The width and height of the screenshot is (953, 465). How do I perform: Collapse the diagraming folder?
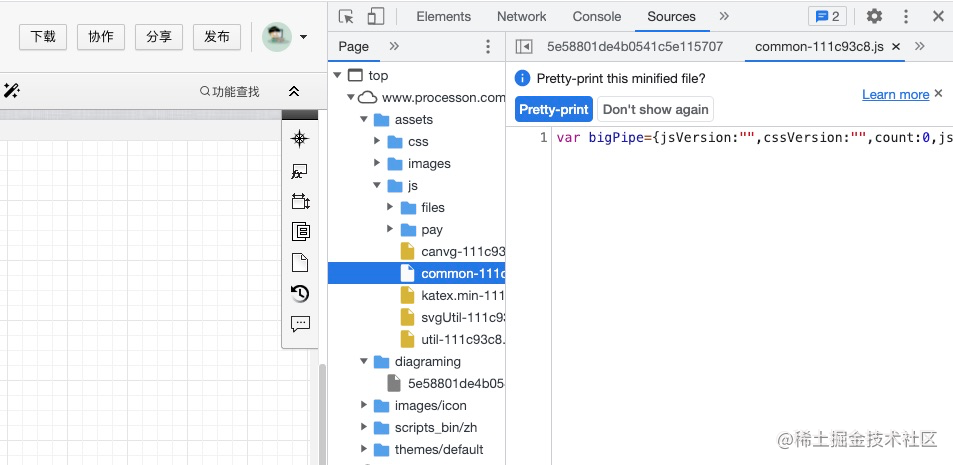363,362
